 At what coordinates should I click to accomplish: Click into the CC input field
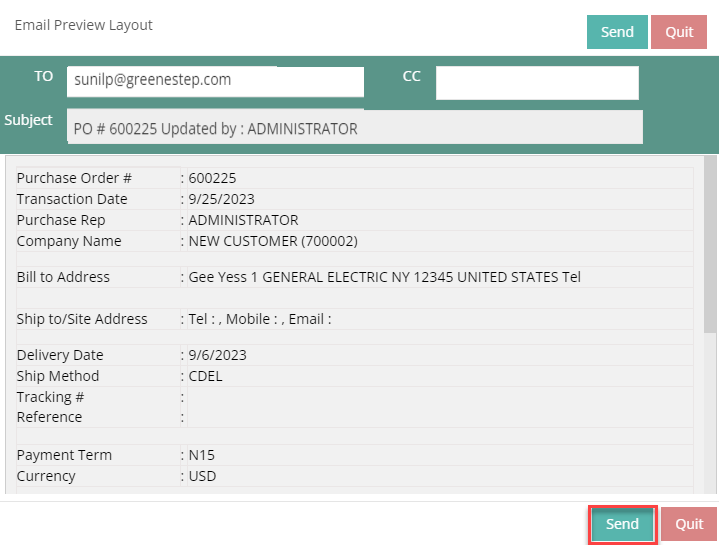(537, 83)
